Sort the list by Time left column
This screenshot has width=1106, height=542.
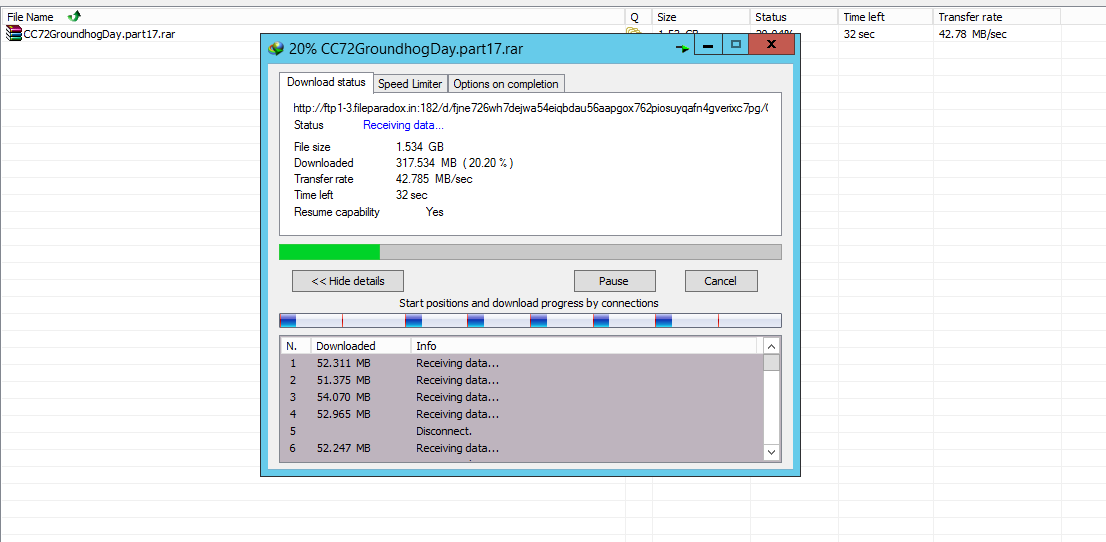tap(885, 17)
